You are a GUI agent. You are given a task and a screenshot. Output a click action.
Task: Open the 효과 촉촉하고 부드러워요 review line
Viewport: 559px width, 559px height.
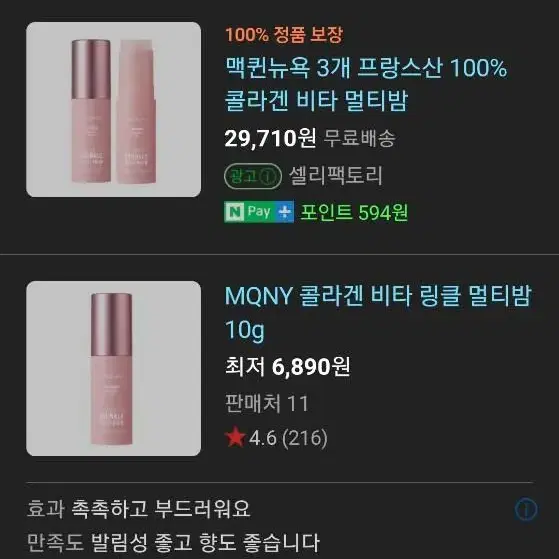click(x=139, y=508)
